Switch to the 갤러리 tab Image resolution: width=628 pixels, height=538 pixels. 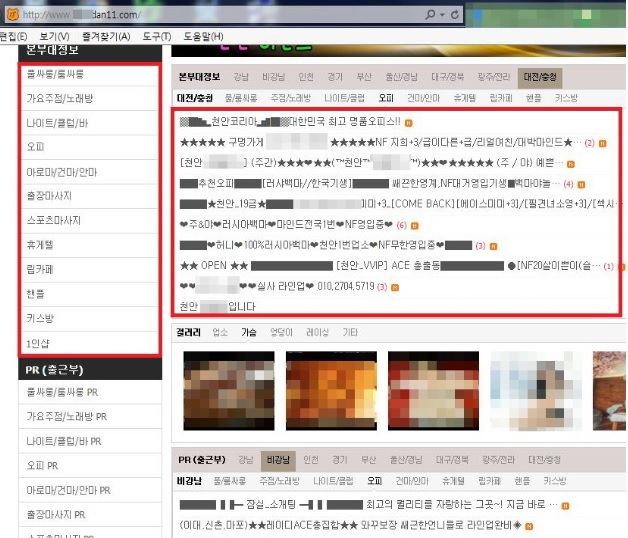coord(190,332)
